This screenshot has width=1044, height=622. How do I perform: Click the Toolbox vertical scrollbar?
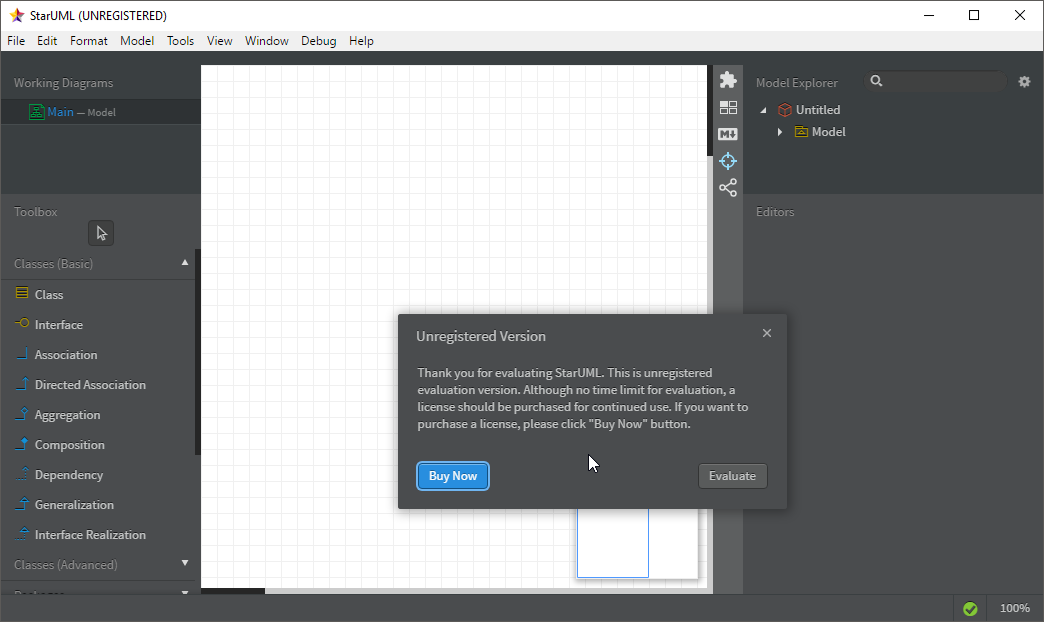tap(198, 352)
